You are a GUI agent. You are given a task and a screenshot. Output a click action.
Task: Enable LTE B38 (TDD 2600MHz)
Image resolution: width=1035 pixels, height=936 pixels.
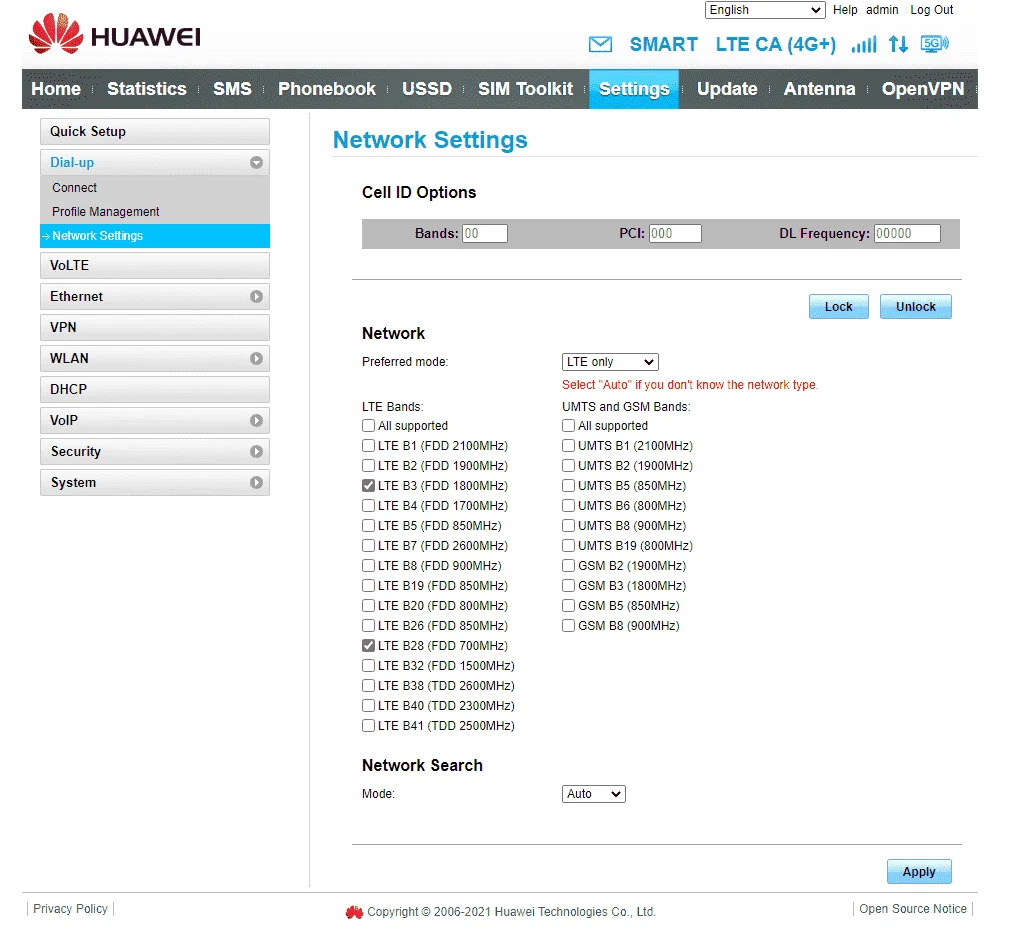point(368,685)
